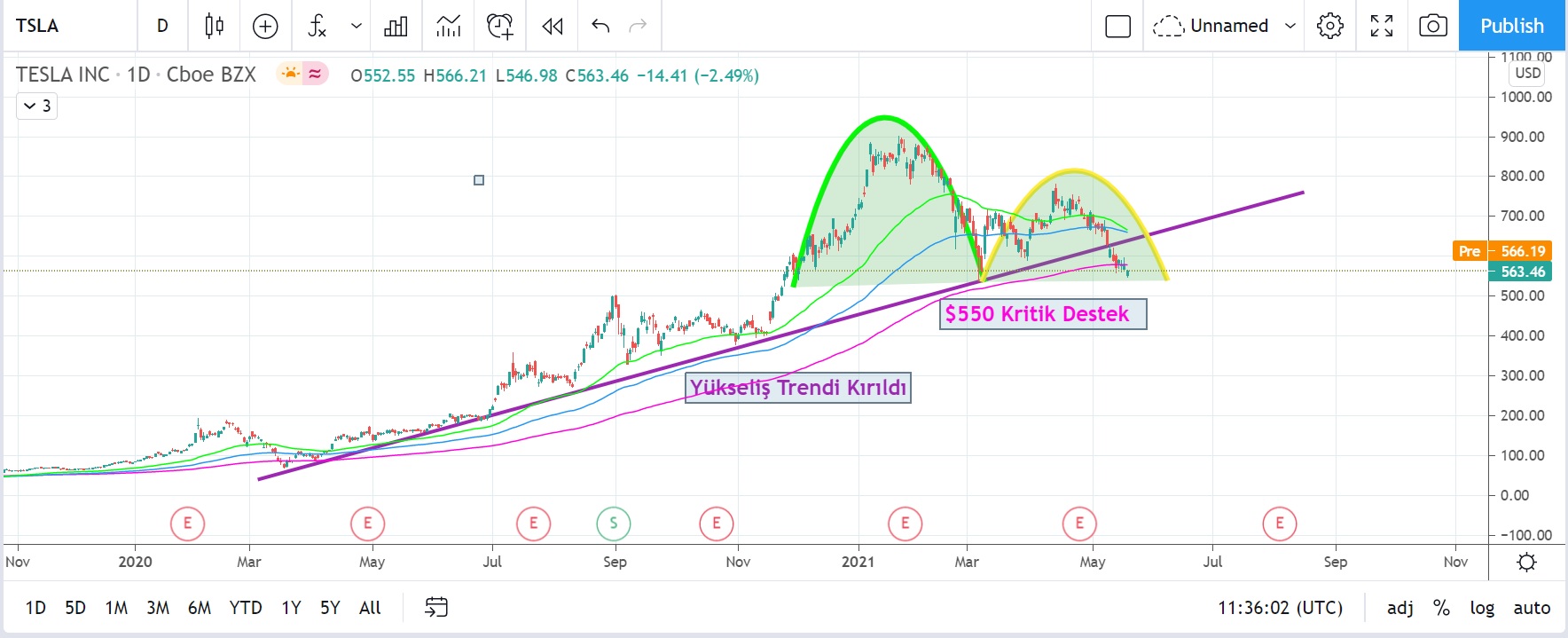
Task: Select the 5D time range
Action: pos(75,608)
